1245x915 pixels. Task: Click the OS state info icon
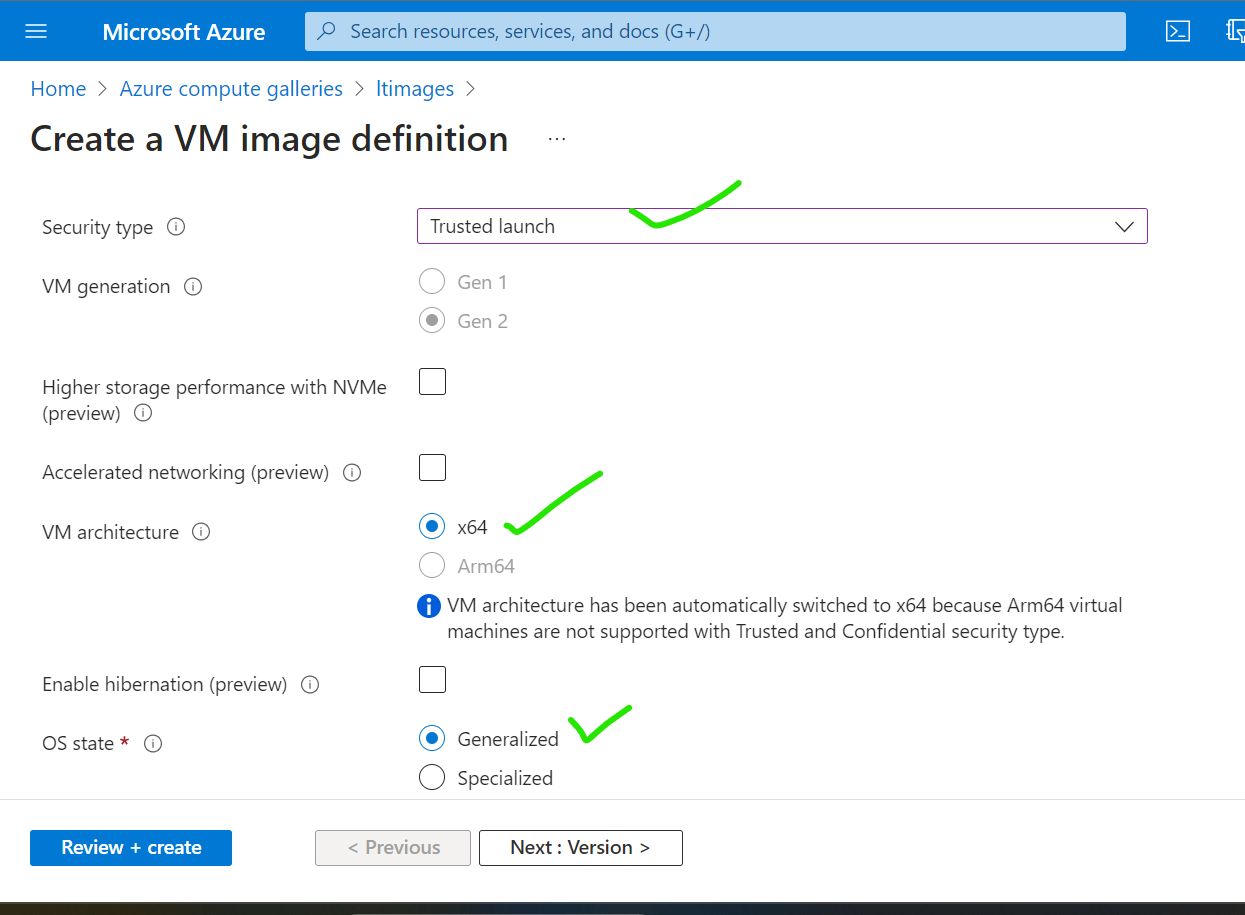pyautogui.click(x=153, y=744)
